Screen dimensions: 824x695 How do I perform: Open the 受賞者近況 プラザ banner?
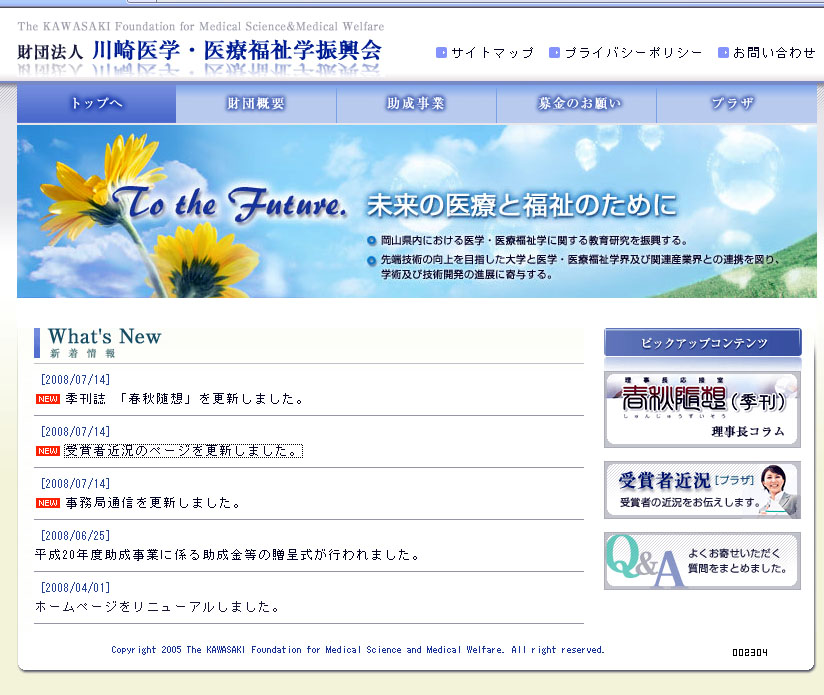click(702, 490)
